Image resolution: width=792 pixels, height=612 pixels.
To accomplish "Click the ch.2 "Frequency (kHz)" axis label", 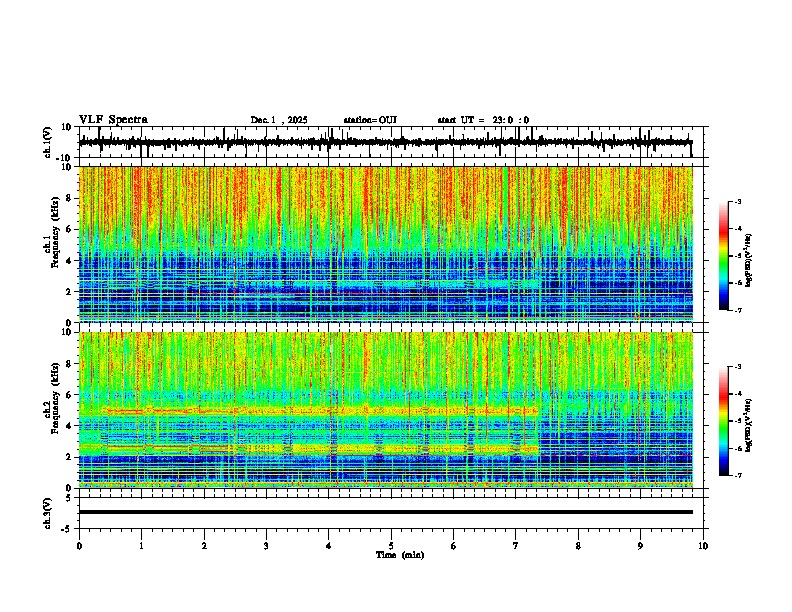I will (56, 398).
